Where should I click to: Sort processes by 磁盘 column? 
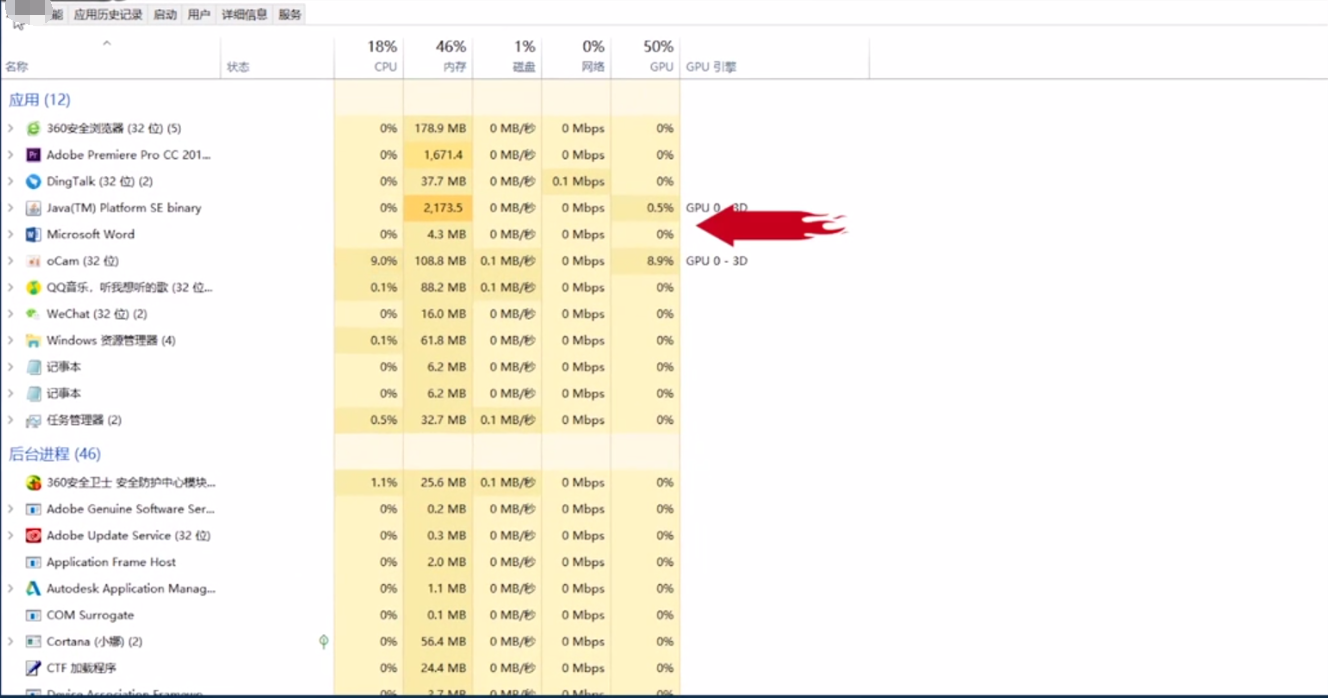click(507, 57)
